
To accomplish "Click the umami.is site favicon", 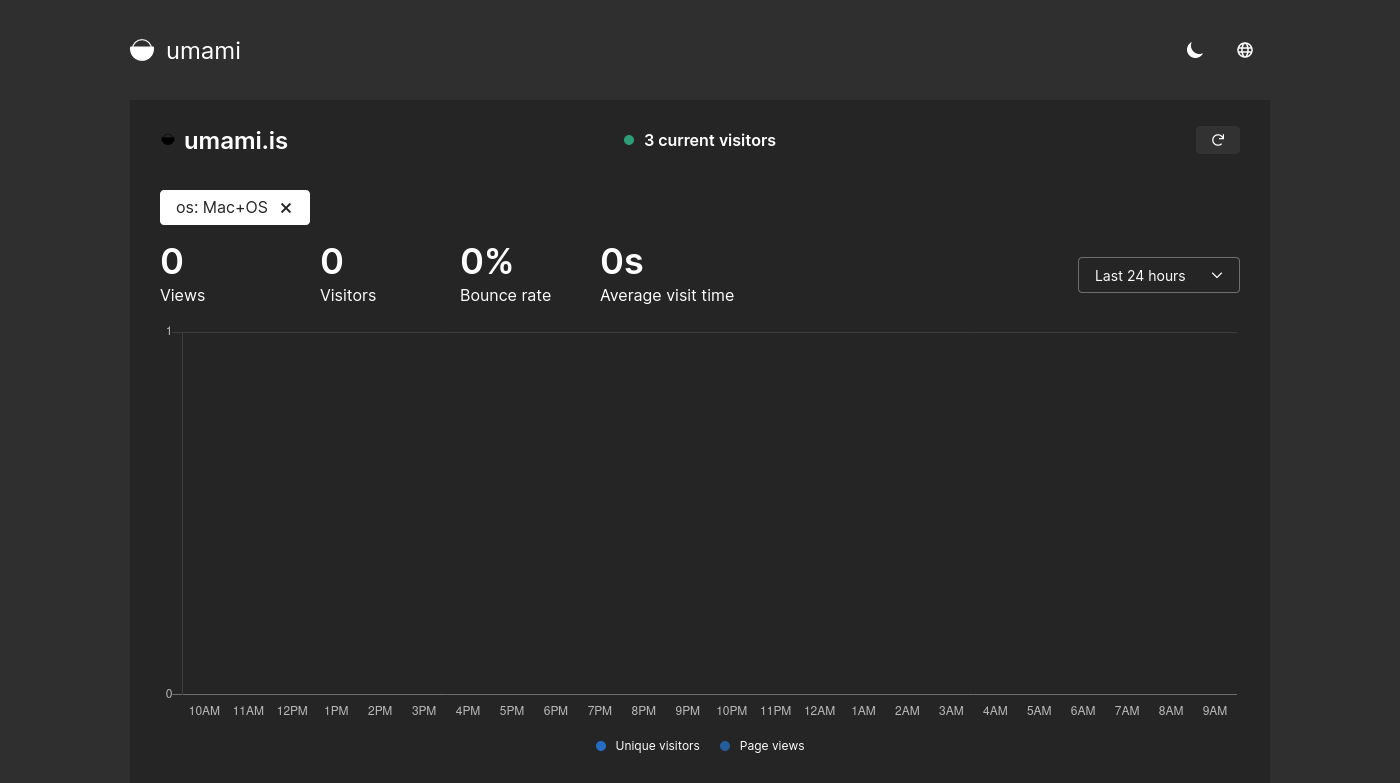I will tap(168, 140).
